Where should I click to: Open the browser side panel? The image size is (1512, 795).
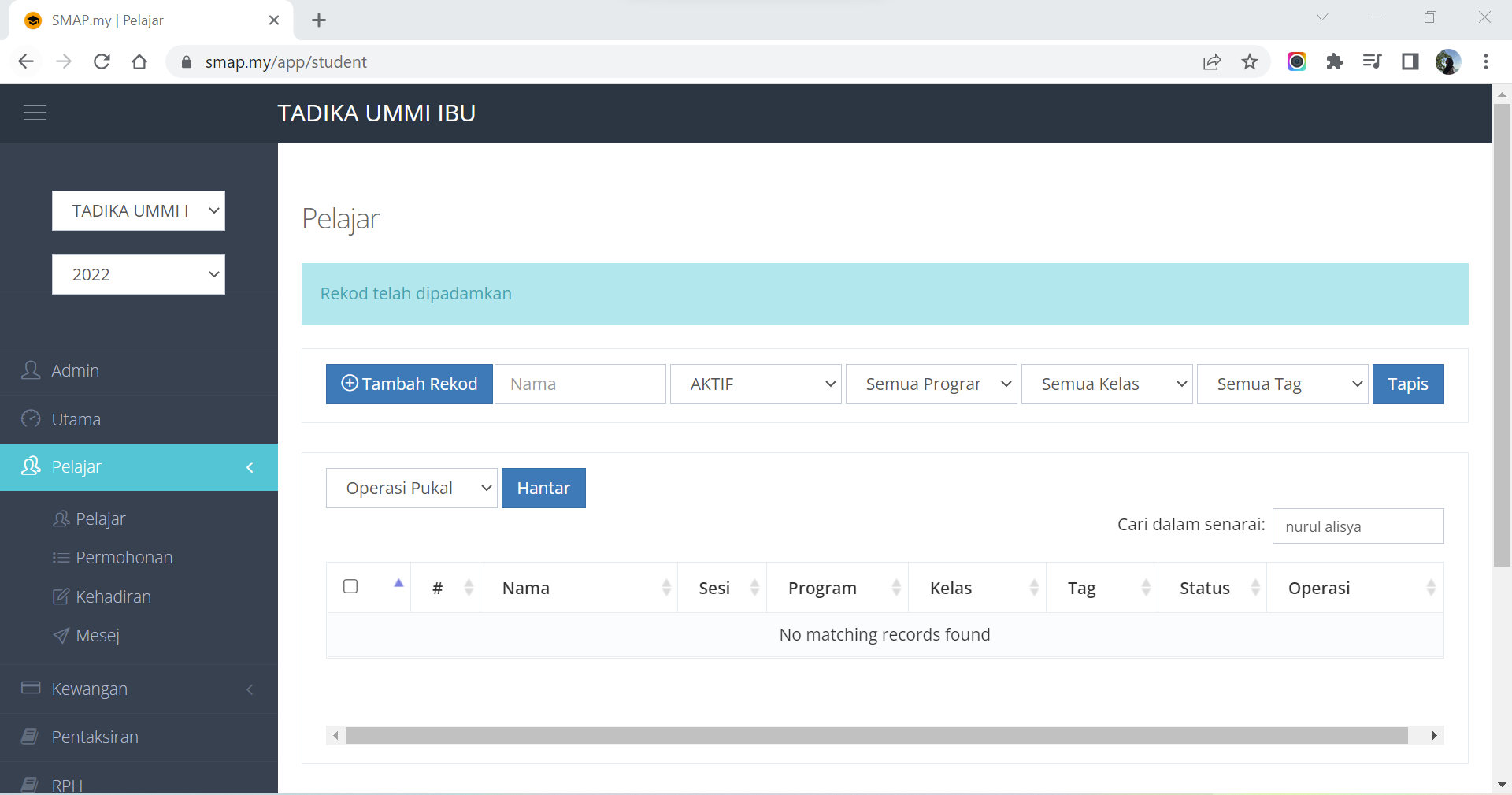[x=1410, y=62]
